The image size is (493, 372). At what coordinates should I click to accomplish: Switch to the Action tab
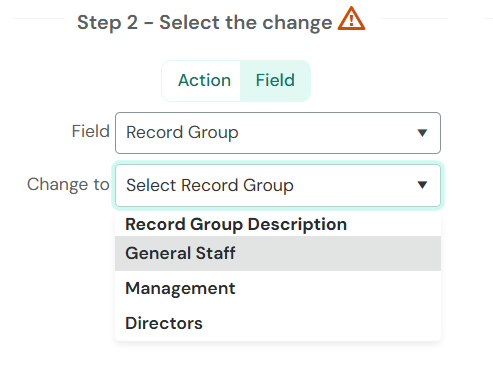click(204, 80)
